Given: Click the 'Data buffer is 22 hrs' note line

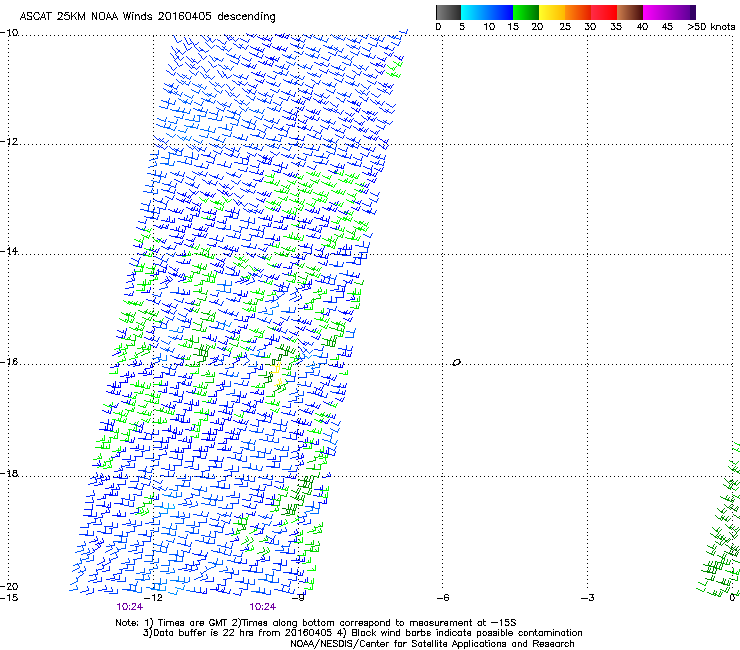Looking at the screenshot, I should click(x=362, y=633).
